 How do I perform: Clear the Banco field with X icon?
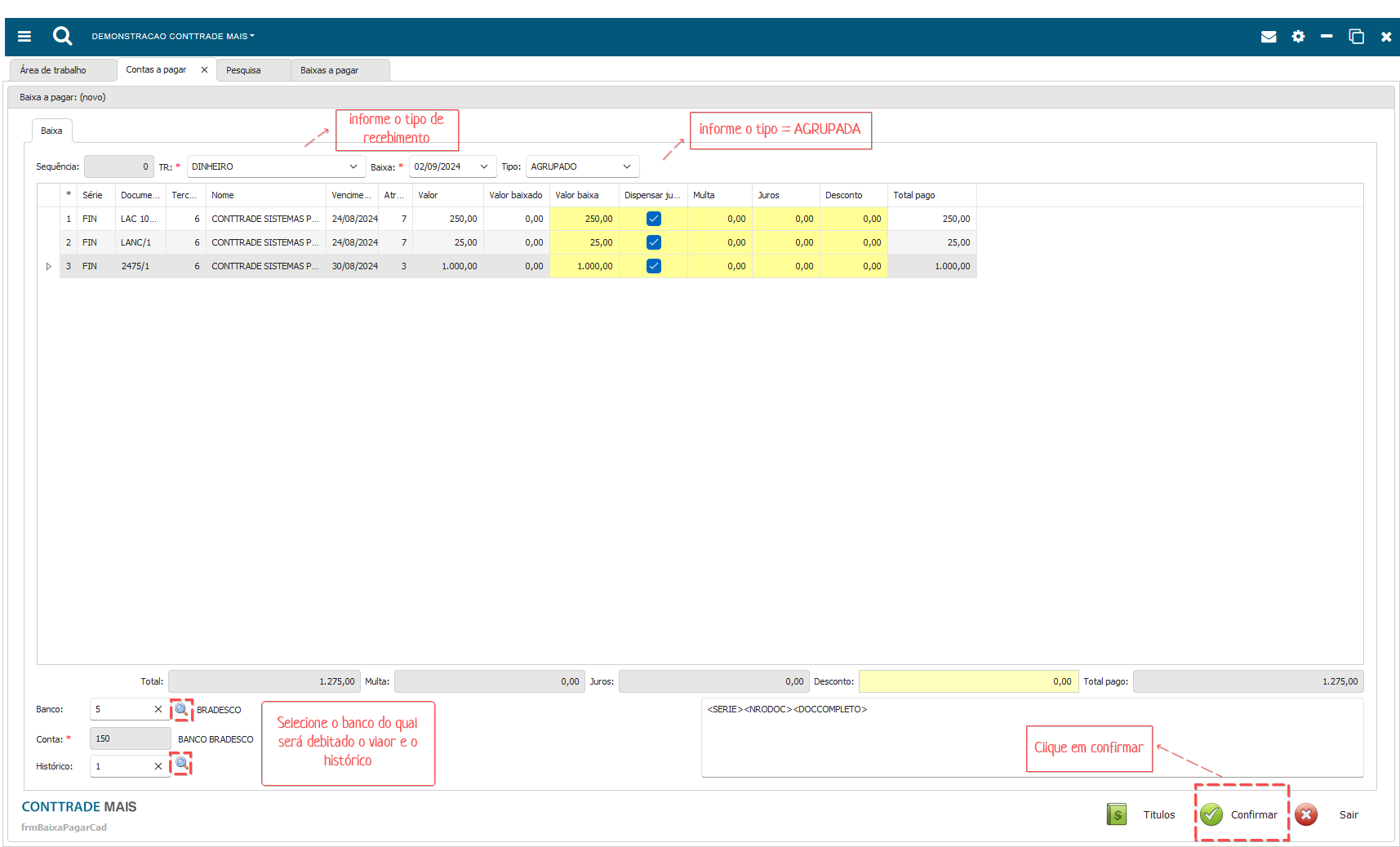click(x=158, y=709)
